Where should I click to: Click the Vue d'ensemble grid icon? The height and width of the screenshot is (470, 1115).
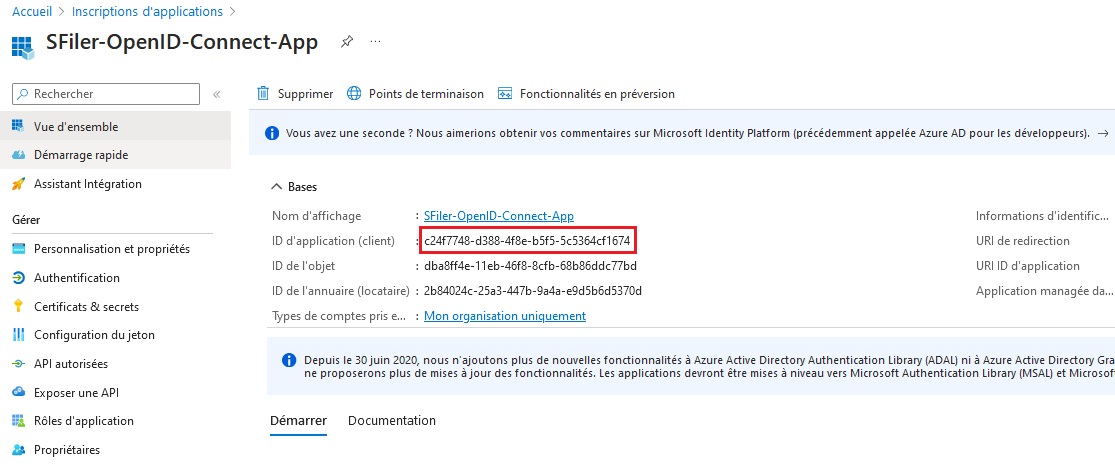(x=19, y=126)
